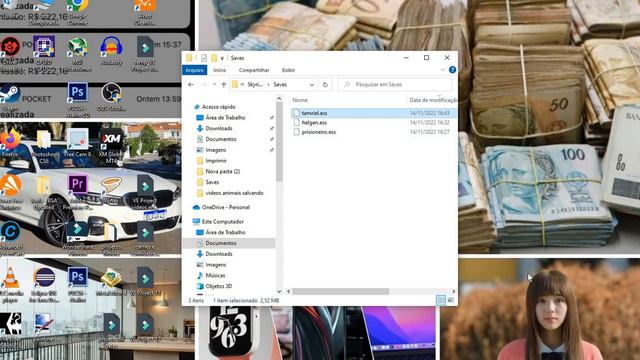Open Compartilhar ribbon tab
Screen dimensions: 640x360
(x=254, y=70)
